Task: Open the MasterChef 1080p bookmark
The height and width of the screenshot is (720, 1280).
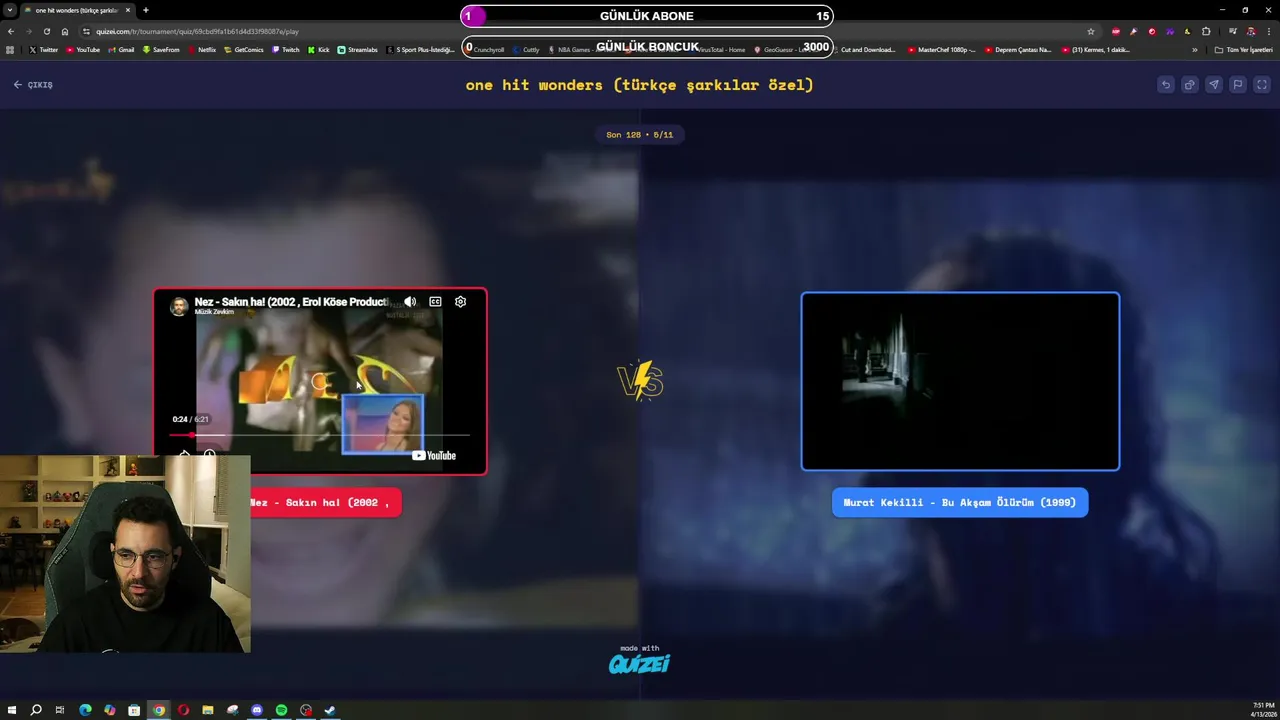Action: [x=942, y=50]
